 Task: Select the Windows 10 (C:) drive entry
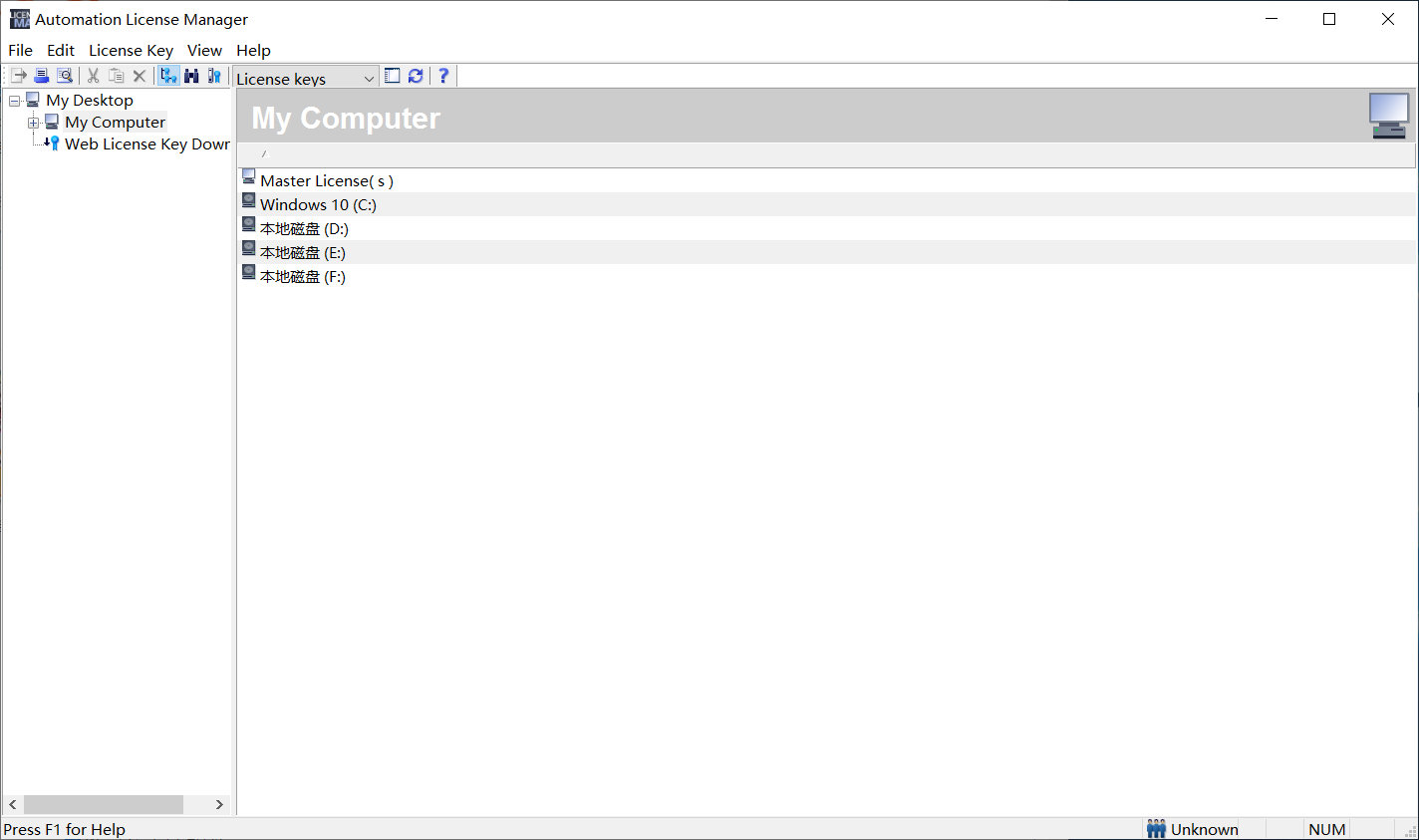click(x=318, y=204)
